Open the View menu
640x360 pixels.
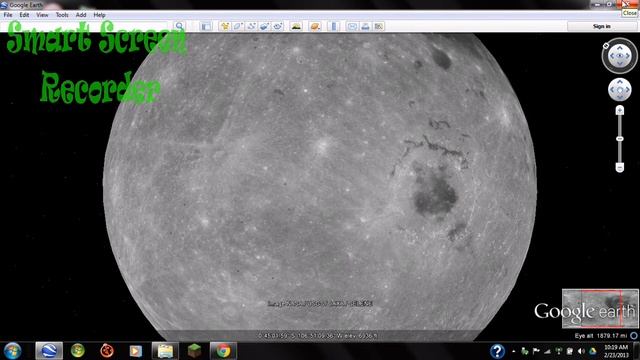[42, 15]
